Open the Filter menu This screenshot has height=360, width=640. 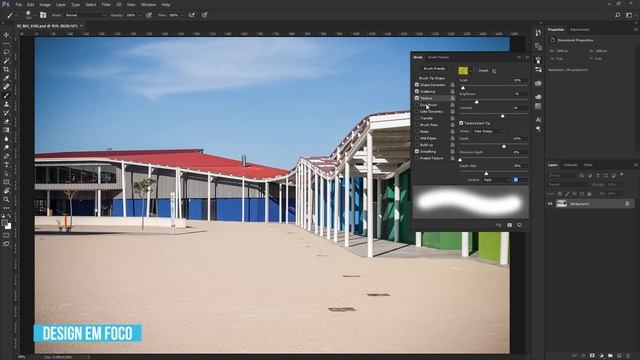106,4
